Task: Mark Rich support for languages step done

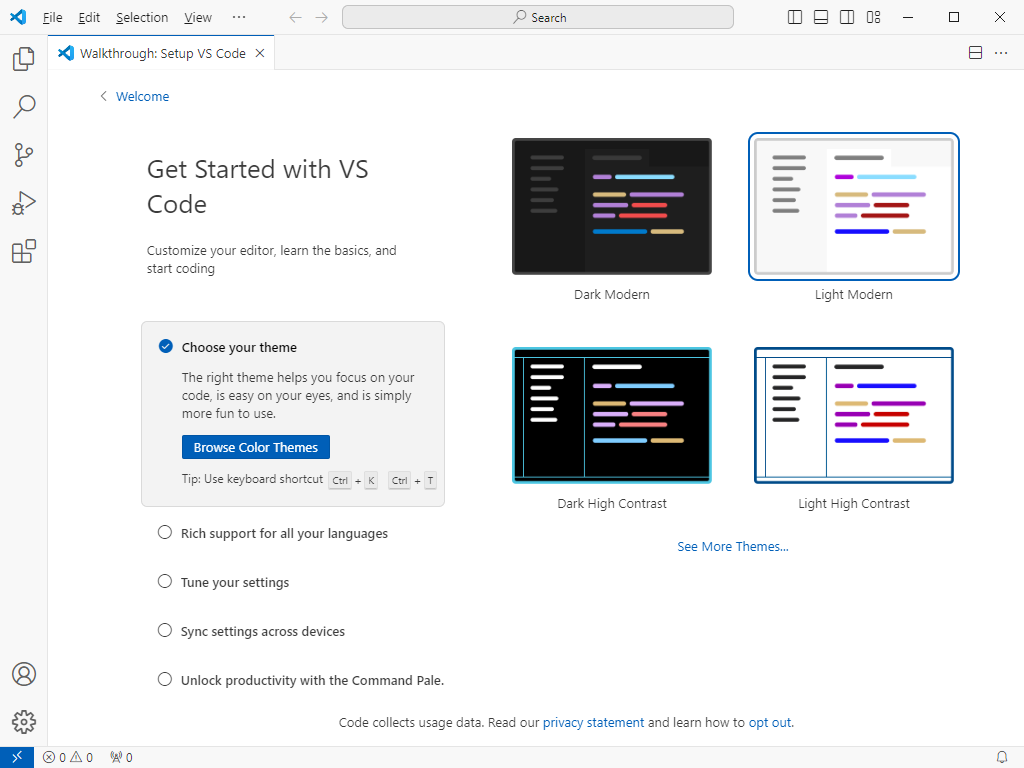Action: pyautogui.click(x=165, y=532)
